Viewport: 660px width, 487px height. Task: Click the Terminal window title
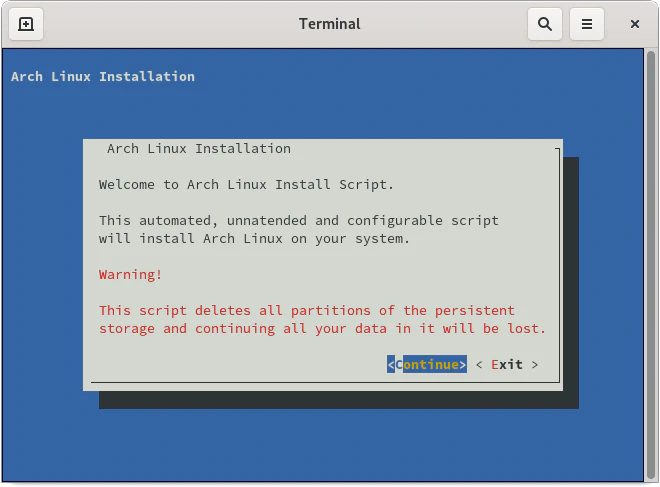pos(330,24)
